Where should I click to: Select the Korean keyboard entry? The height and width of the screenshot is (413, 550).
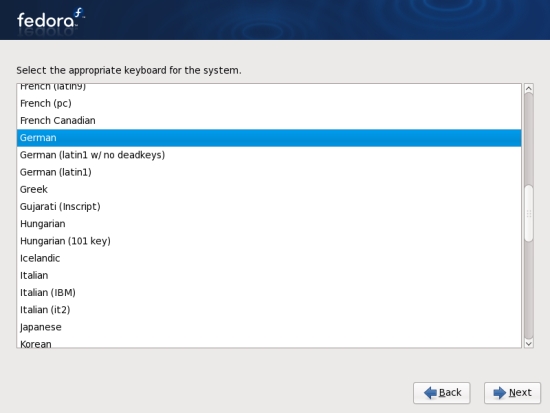269,342
